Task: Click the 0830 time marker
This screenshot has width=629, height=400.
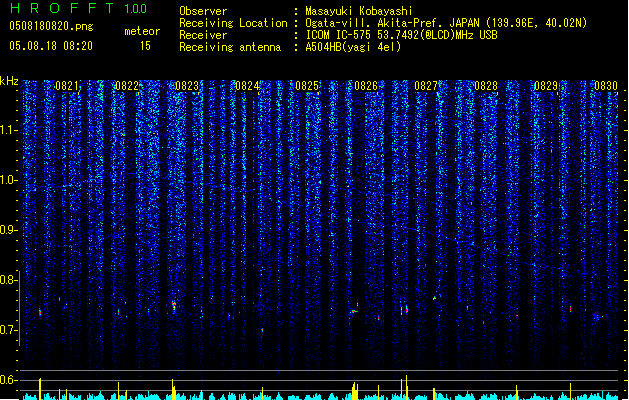Action: pyautogui.click(x=606, y=86)
